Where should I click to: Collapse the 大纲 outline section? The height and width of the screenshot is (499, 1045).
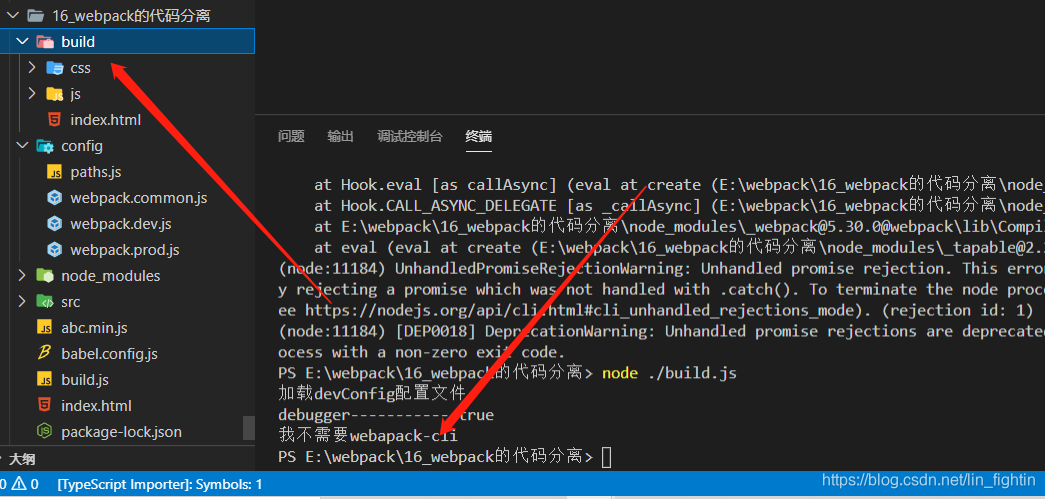[x=1, y=459]
